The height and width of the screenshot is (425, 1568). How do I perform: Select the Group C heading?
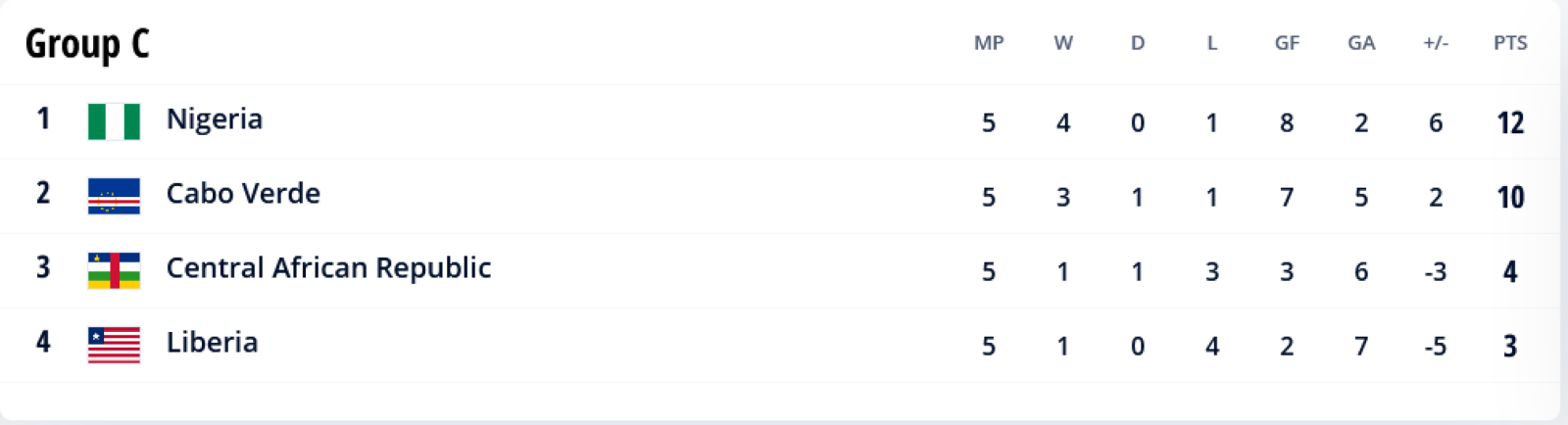click(87, 43)
